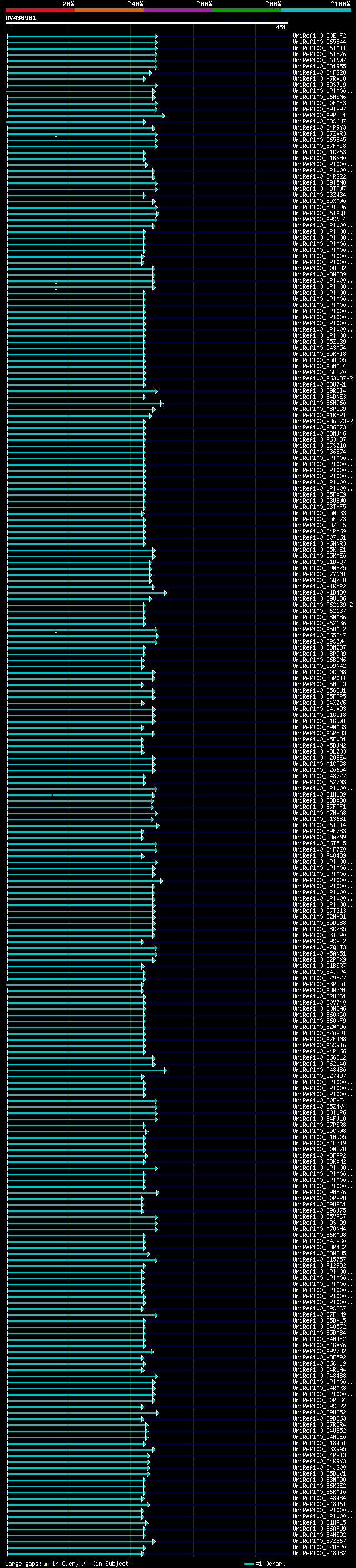Image resolution: width=356 pixels, height=1568 pixels.
Task: Select hit label UniRef100_B1H139
Action: (x=319, y=794)
